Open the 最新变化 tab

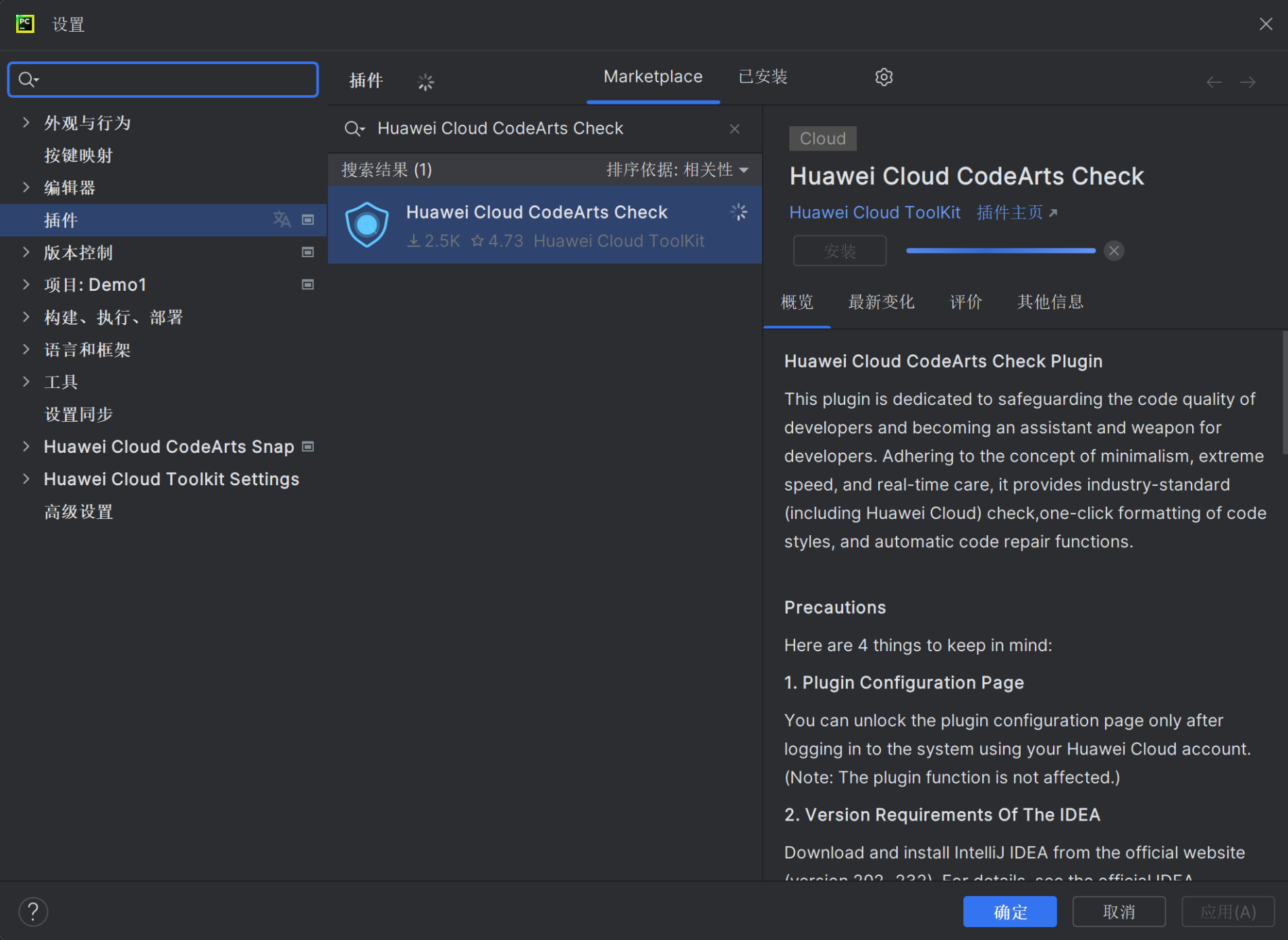click(x=881, y=302)
